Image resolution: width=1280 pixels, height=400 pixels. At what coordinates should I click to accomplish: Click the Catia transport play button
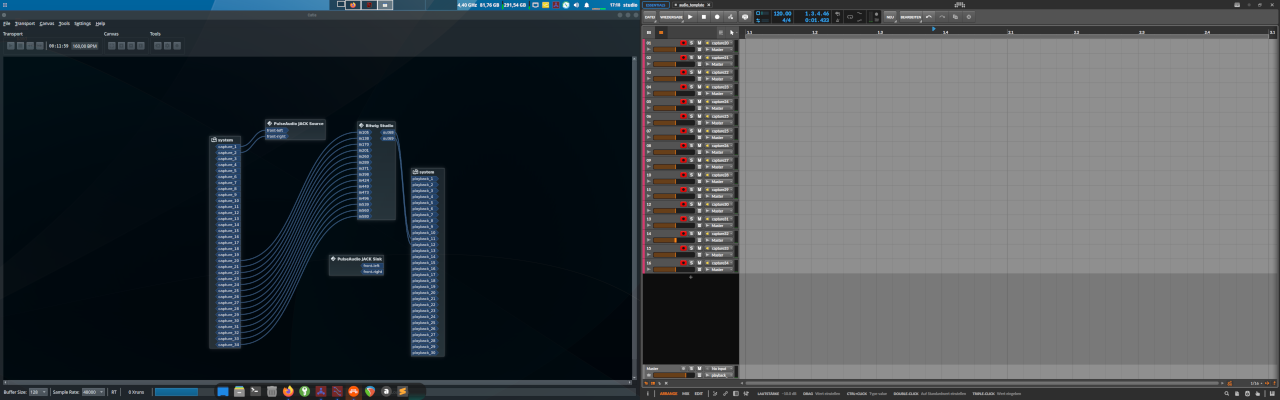tap(11, 46)
